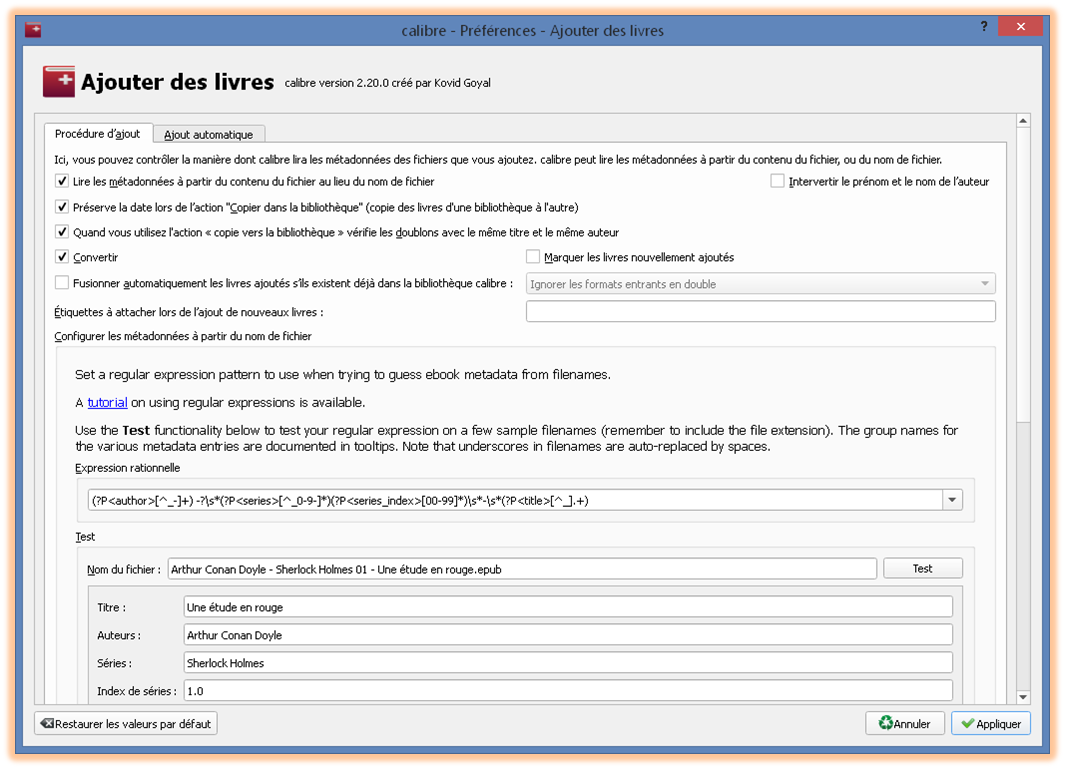Click the Auteurs result field
Screen dimensions: 1065x769
point(568,635)
